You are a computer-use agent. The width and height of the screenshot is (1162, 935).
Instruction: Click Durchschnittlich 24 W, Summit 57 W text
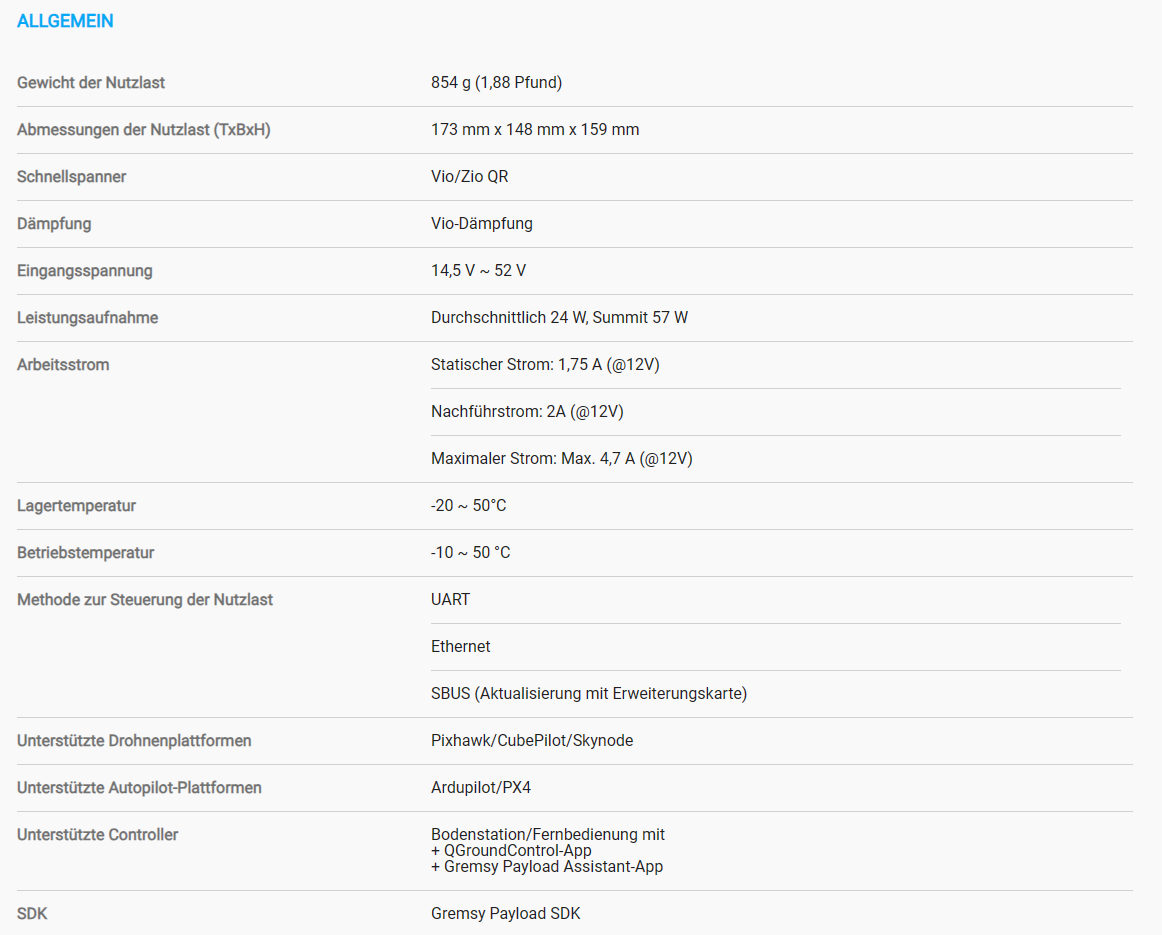point(560,318)
